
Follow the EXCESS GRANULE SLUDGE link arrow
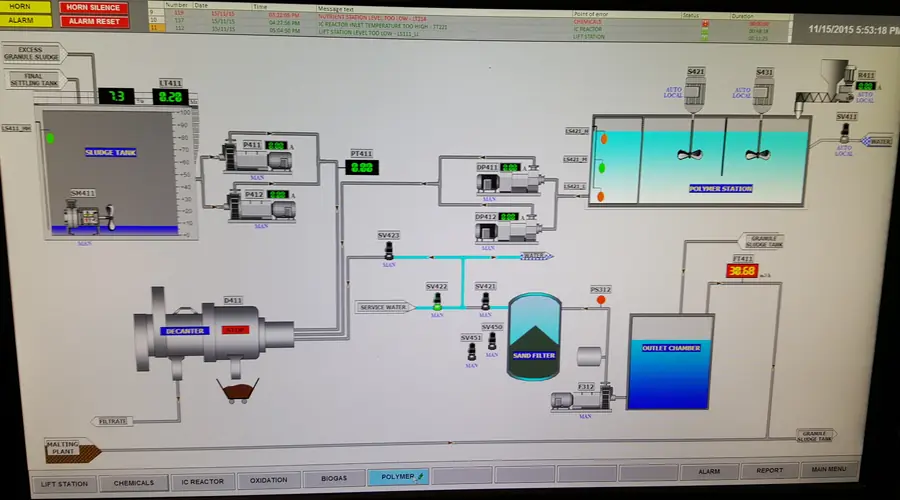pyautogui.click(x=33, y=53)
